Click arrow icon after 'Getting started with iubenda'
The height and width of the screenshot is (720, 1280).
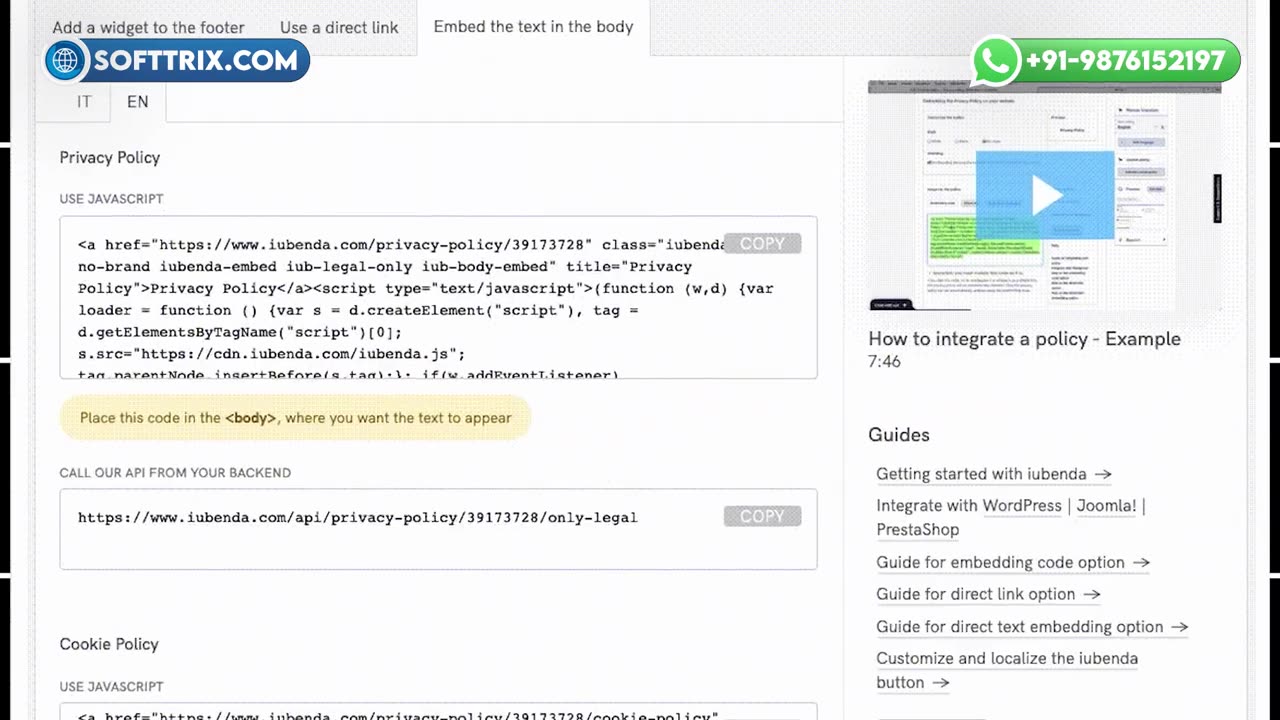pyautogui.click(x=1102, y=474)
